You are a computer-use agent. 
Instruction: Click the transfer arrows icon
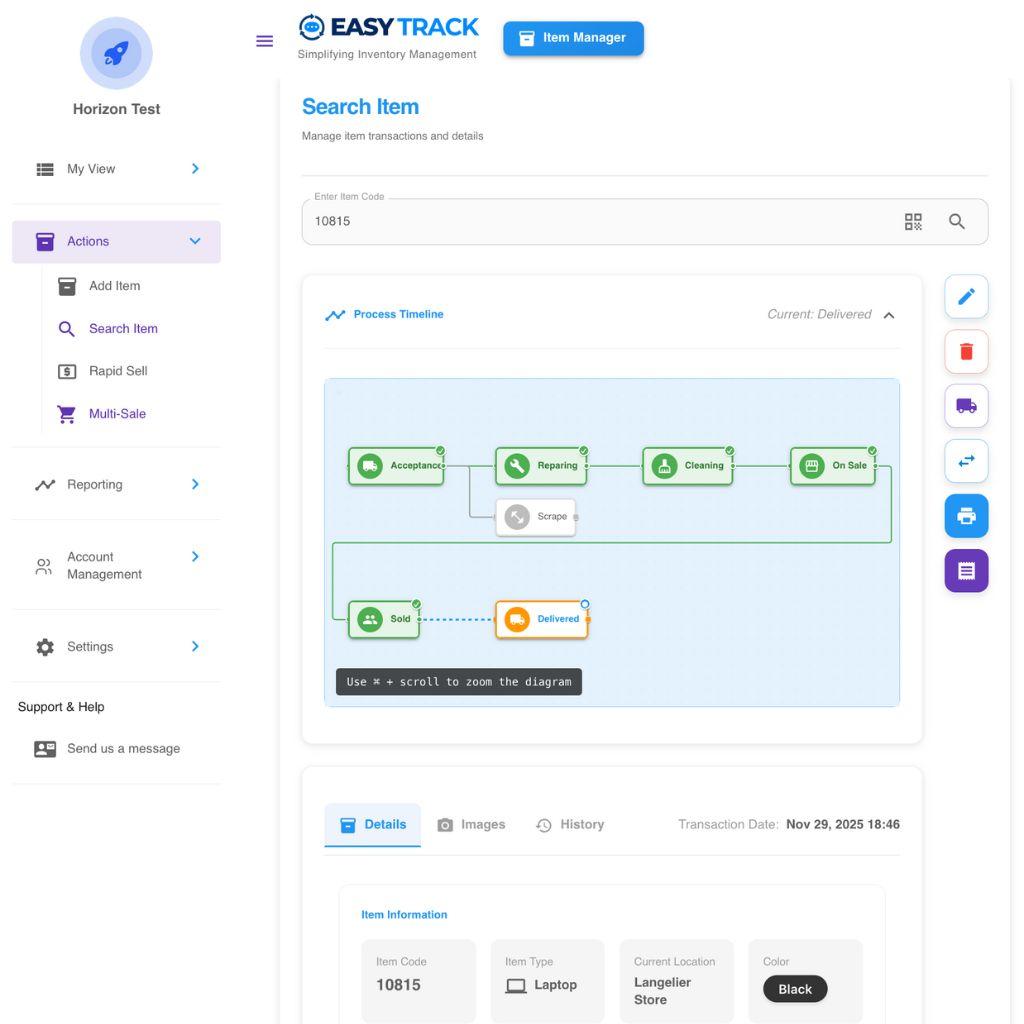point(965,461)
